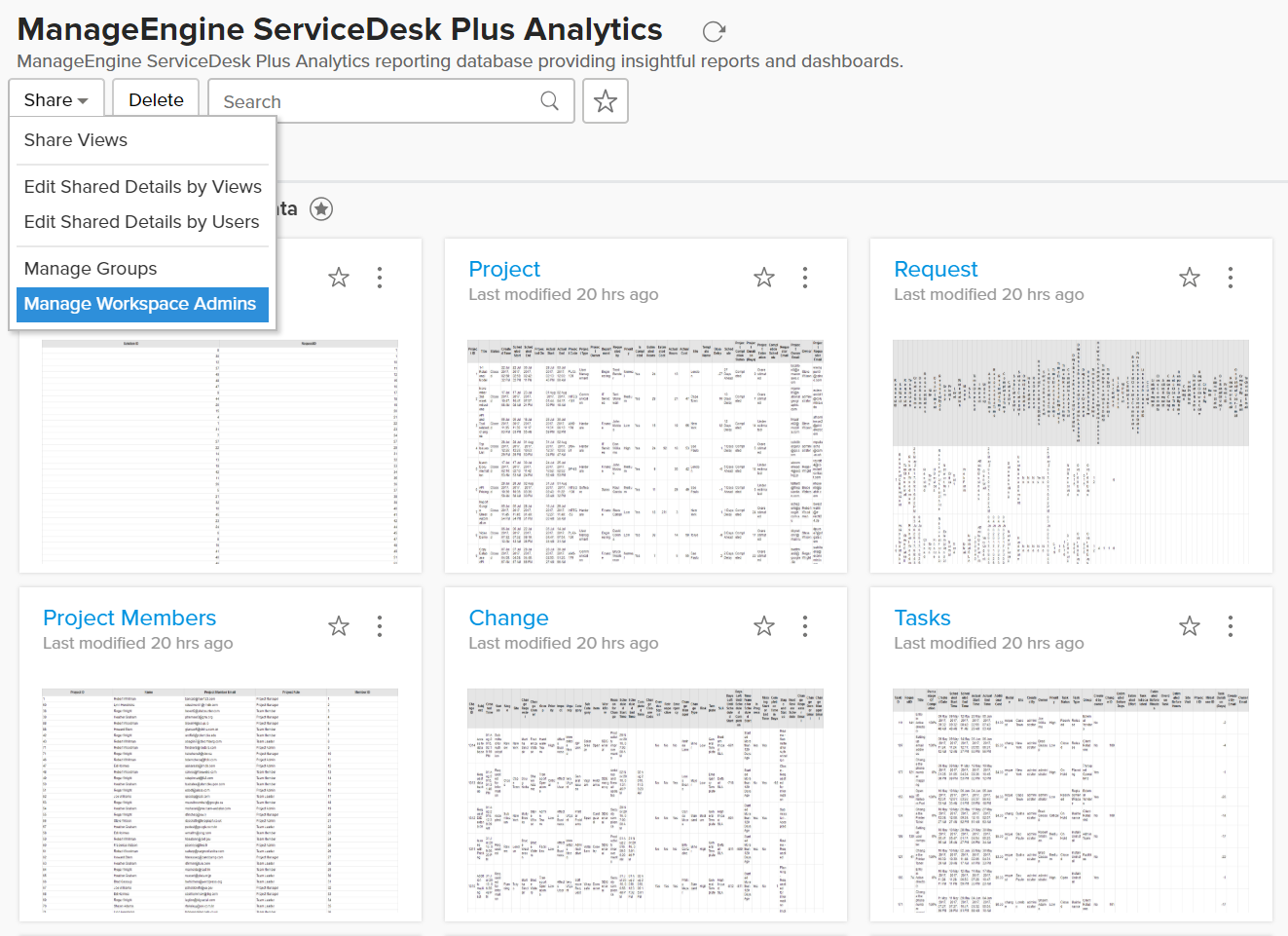Viewport: 1288px width, 936px height.
Task: Star the Change view card
Action: (x=764, y=626)
